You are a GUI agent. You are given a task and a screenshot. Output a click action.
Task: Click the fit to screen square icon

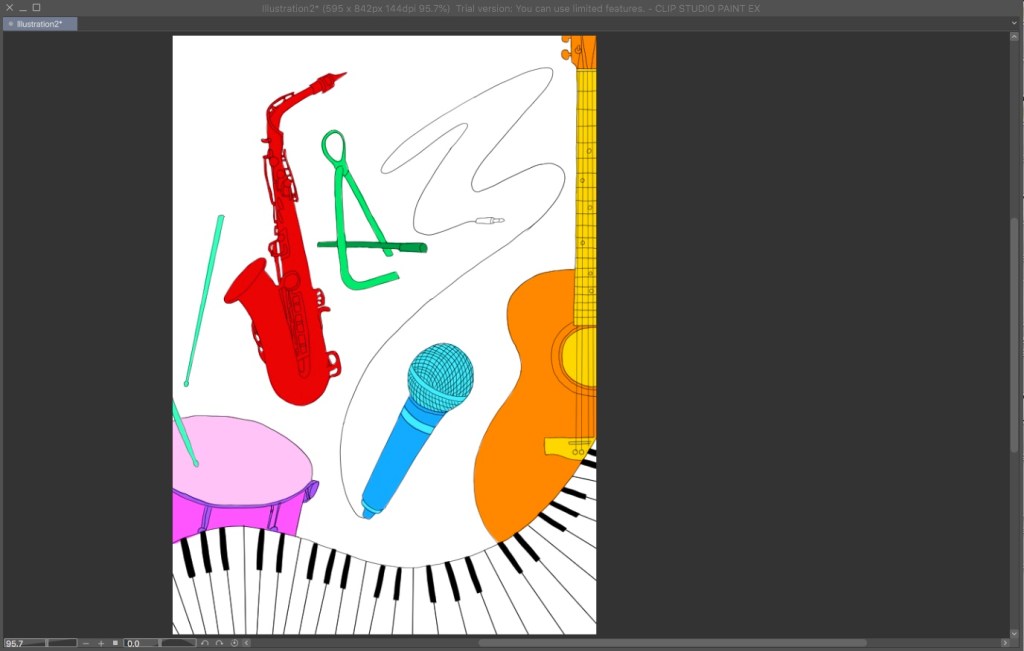(115, 643)
